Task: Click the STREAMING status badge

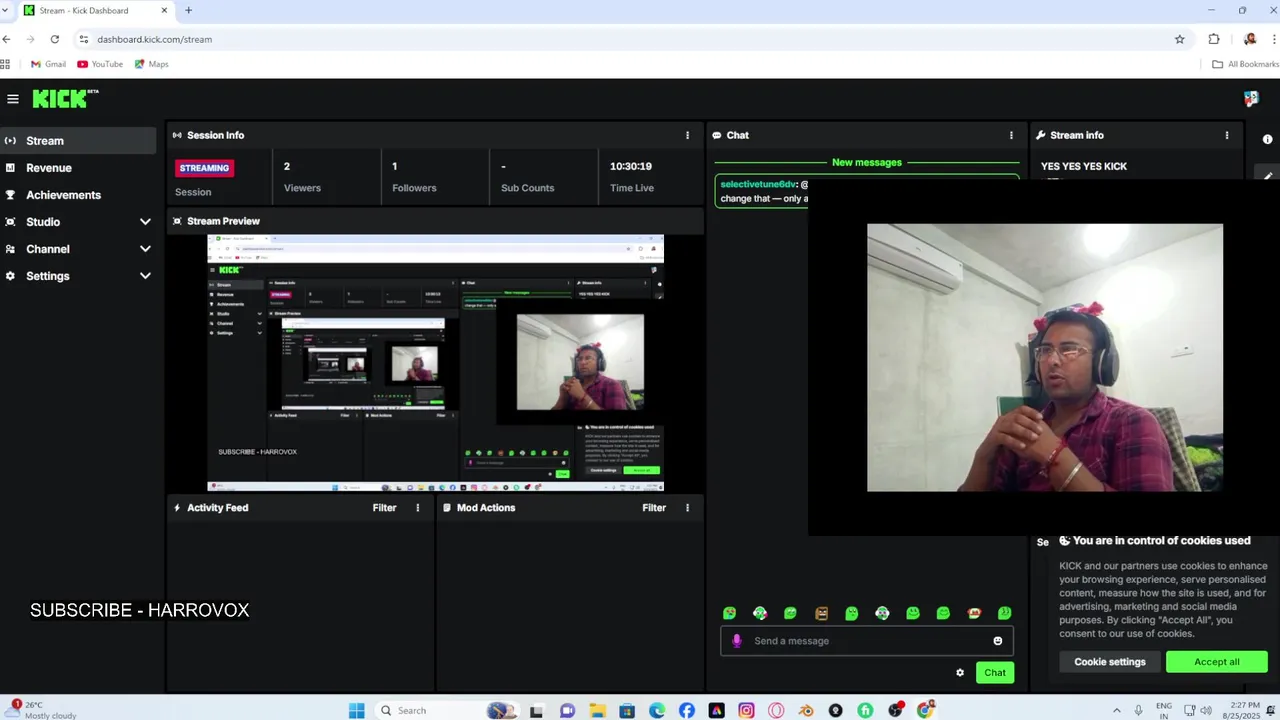Action: coord(204,168)
